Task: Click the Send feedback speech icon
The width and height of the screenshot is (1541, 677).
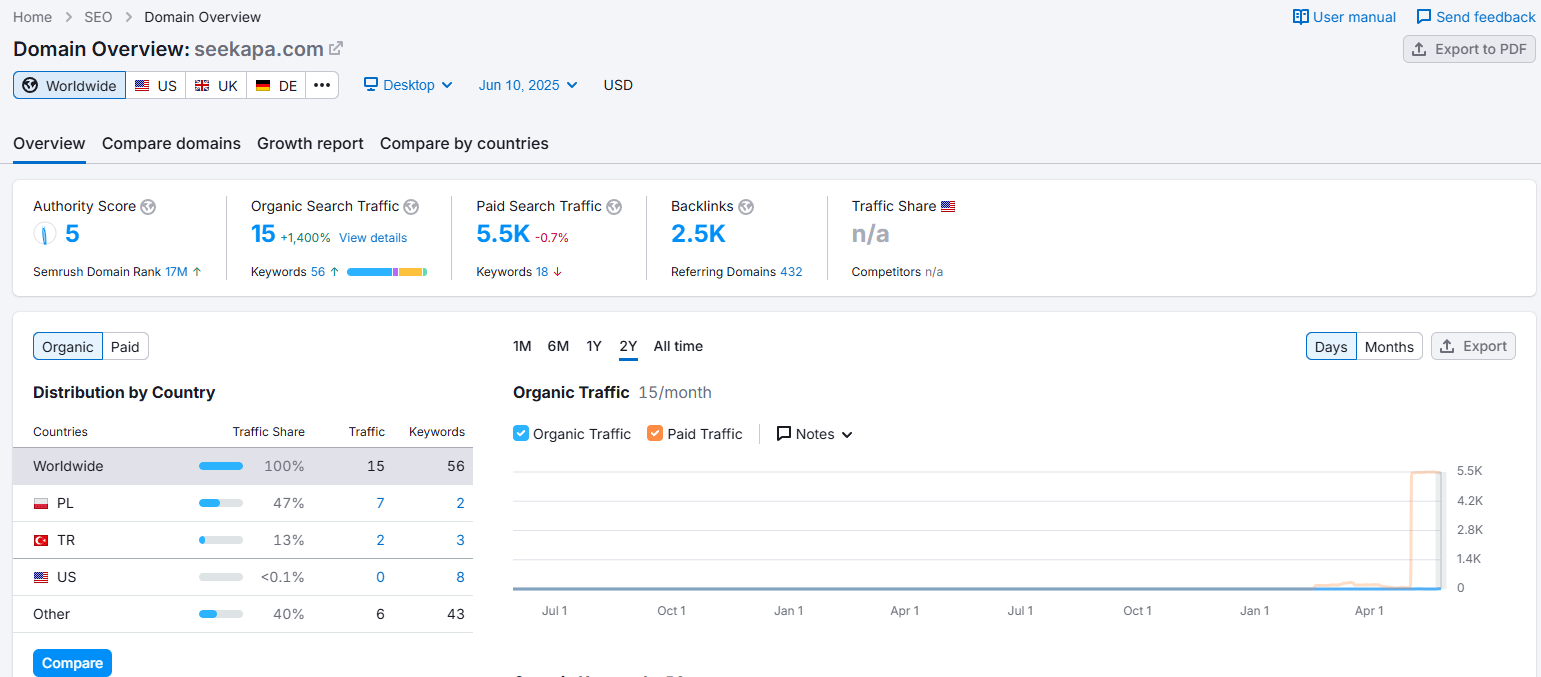Action: pos(1424,17)
